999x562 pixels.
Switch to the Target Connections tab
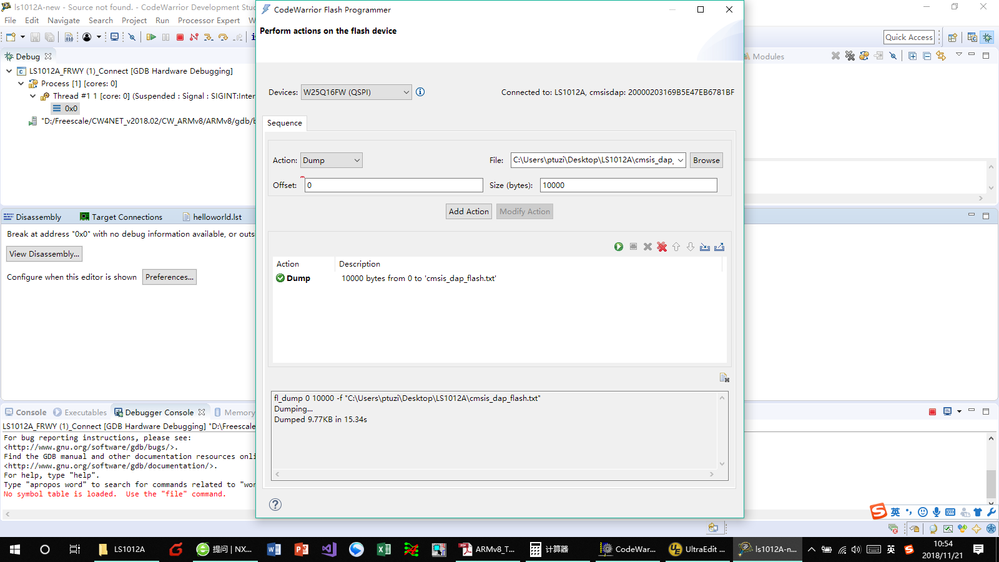point(121,217)
